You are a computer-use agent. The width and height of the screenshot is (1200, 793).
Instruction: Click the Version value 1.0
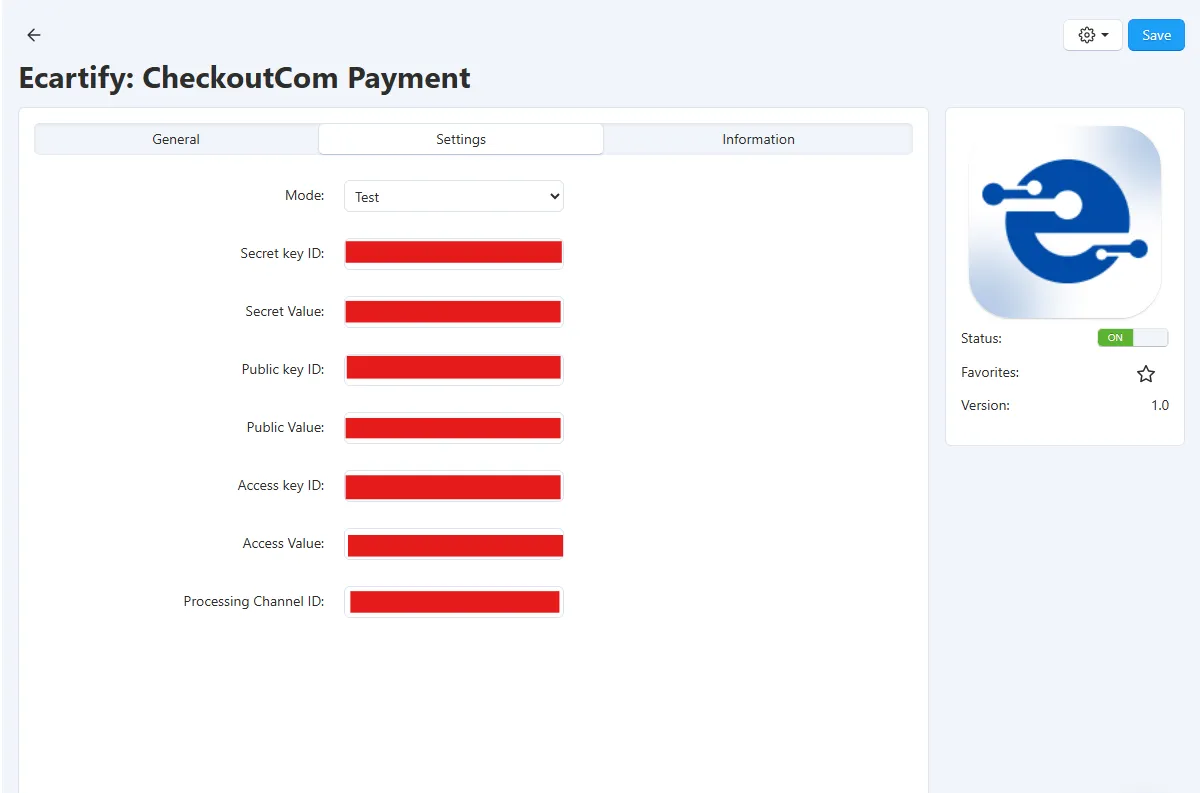click(x=1159, y=405)
